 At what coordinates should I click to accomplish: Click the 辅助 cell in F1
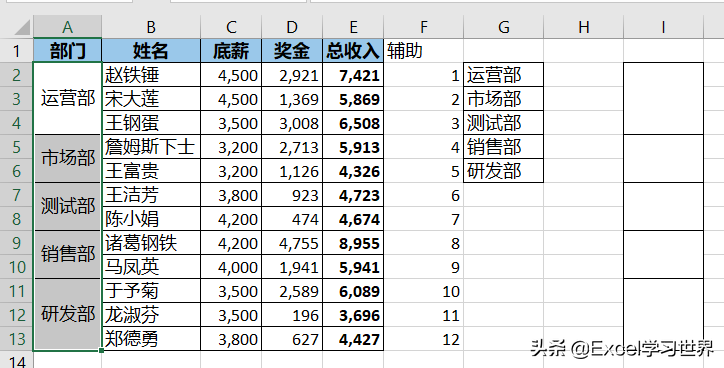click(423, 50)
